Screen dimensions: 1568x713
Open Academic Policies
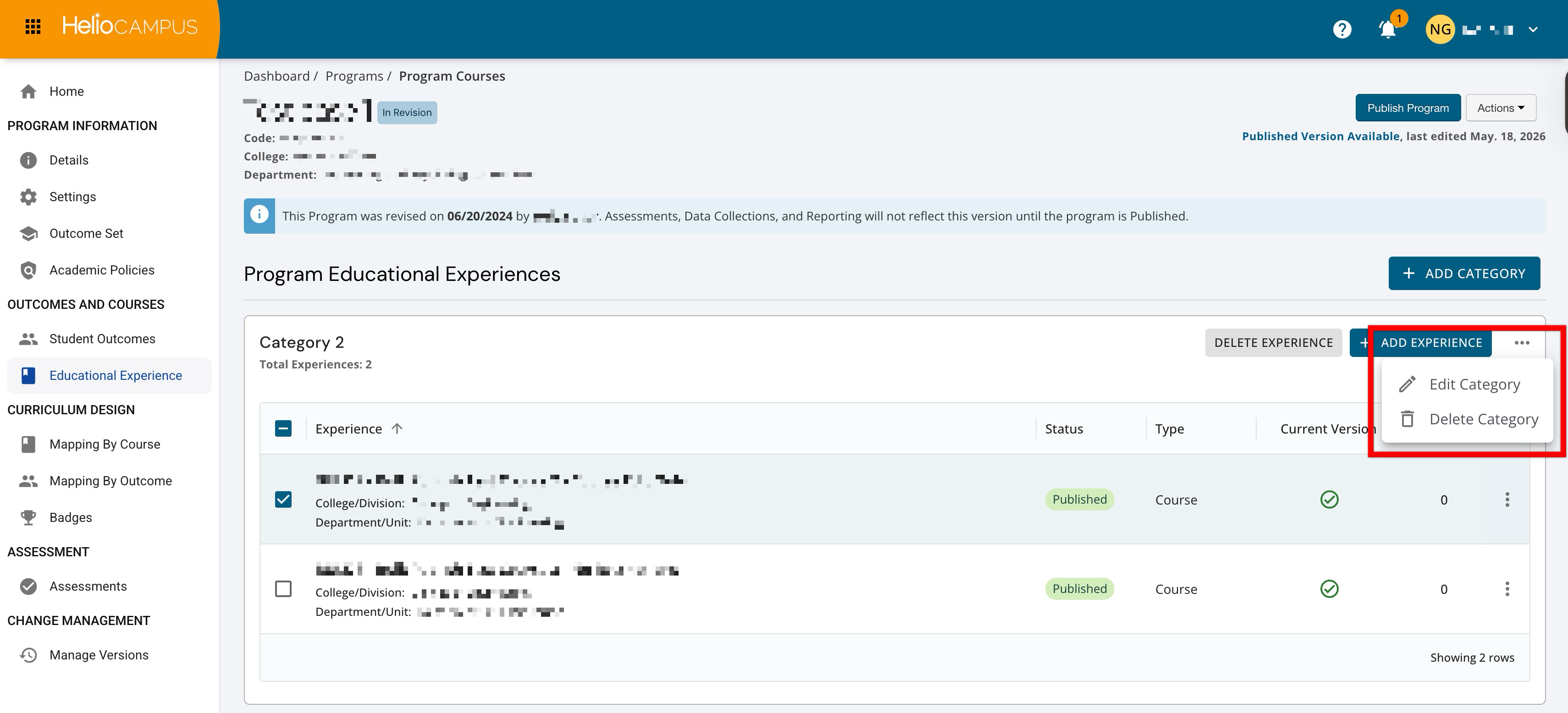pos(102,270)
